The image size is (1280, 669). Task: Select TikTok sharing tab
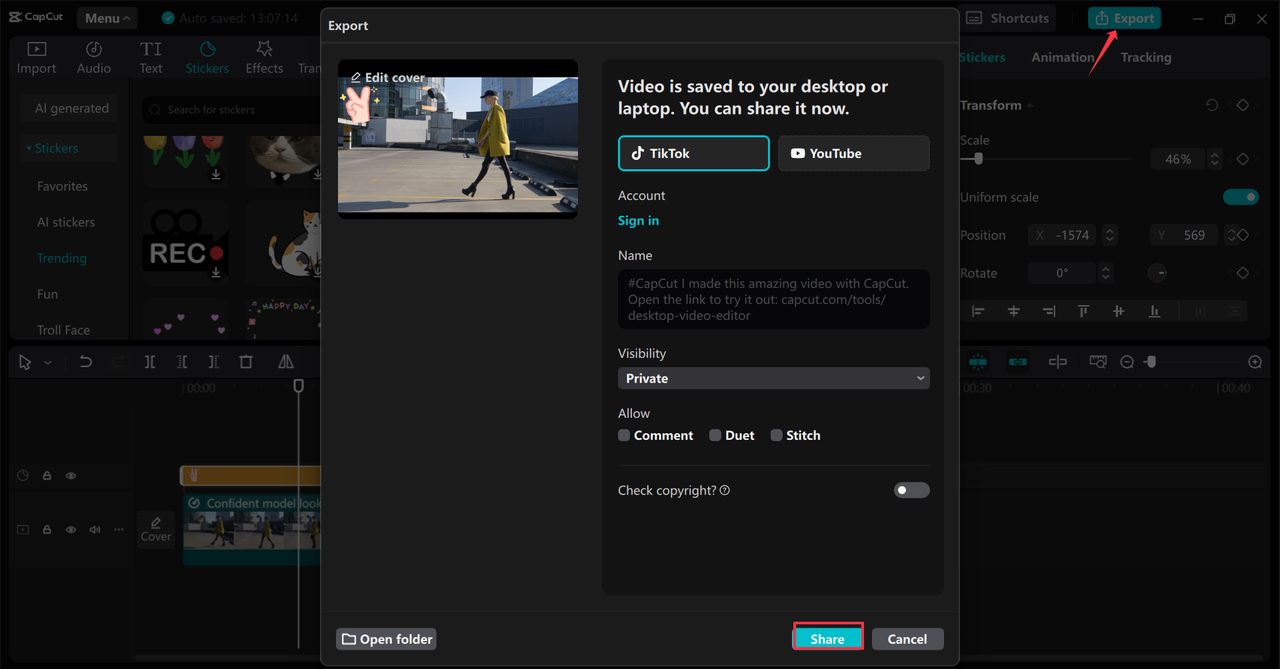click(x=694, y=153)
